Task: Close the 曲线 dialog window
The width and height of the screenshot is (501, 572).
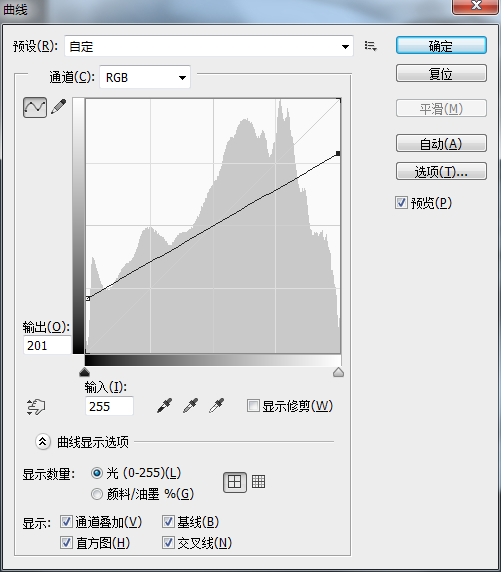Action: [x=475, y=6]
